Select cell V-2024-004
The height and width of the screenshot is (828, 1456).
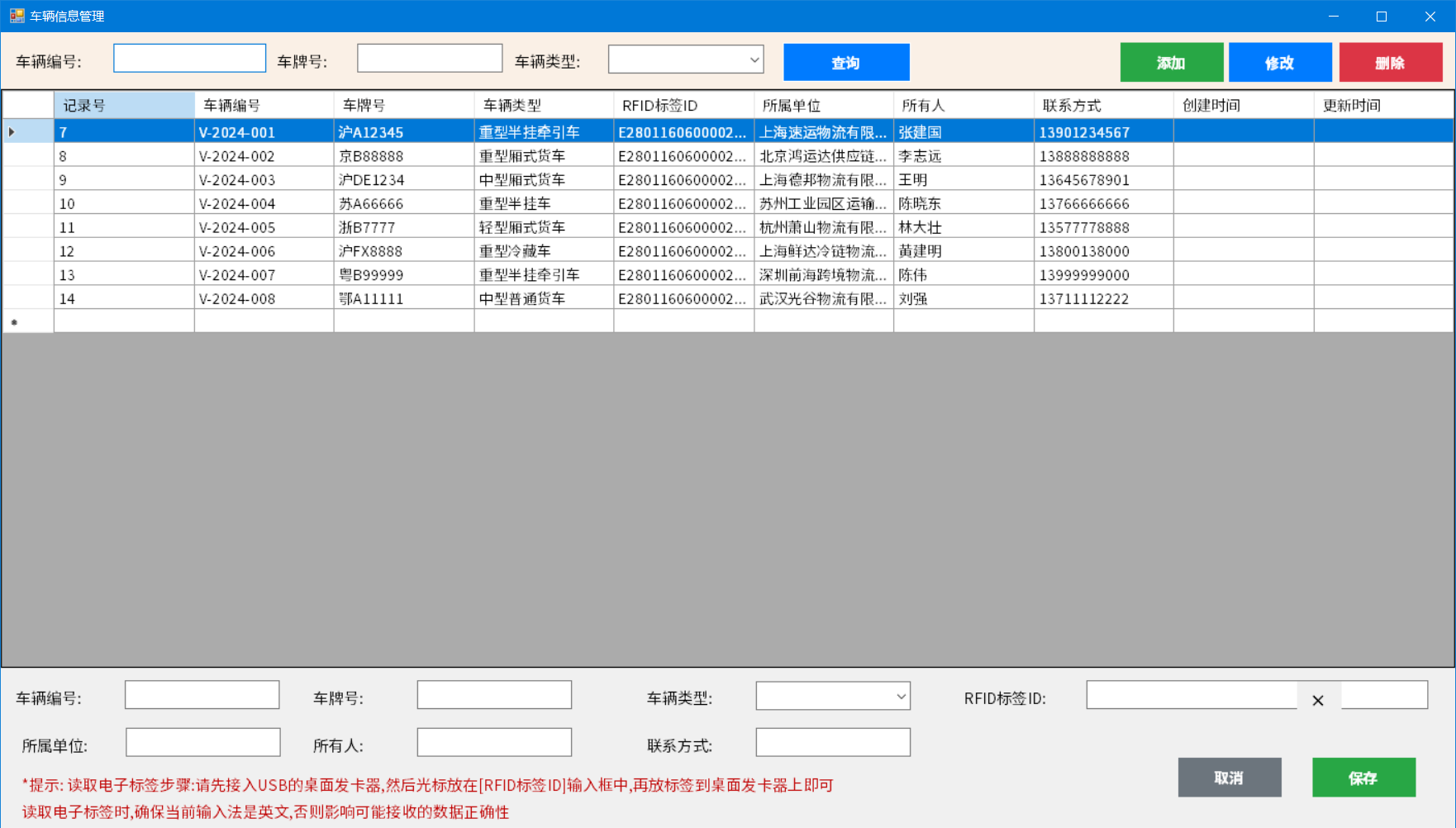click(x=264, y=203)
